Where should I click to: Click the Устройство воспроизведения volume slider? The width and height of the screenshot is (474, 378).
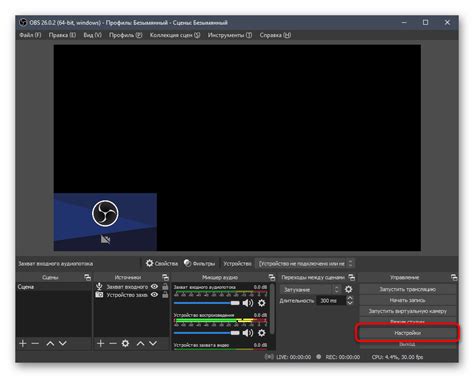click(x=207, y=333)
